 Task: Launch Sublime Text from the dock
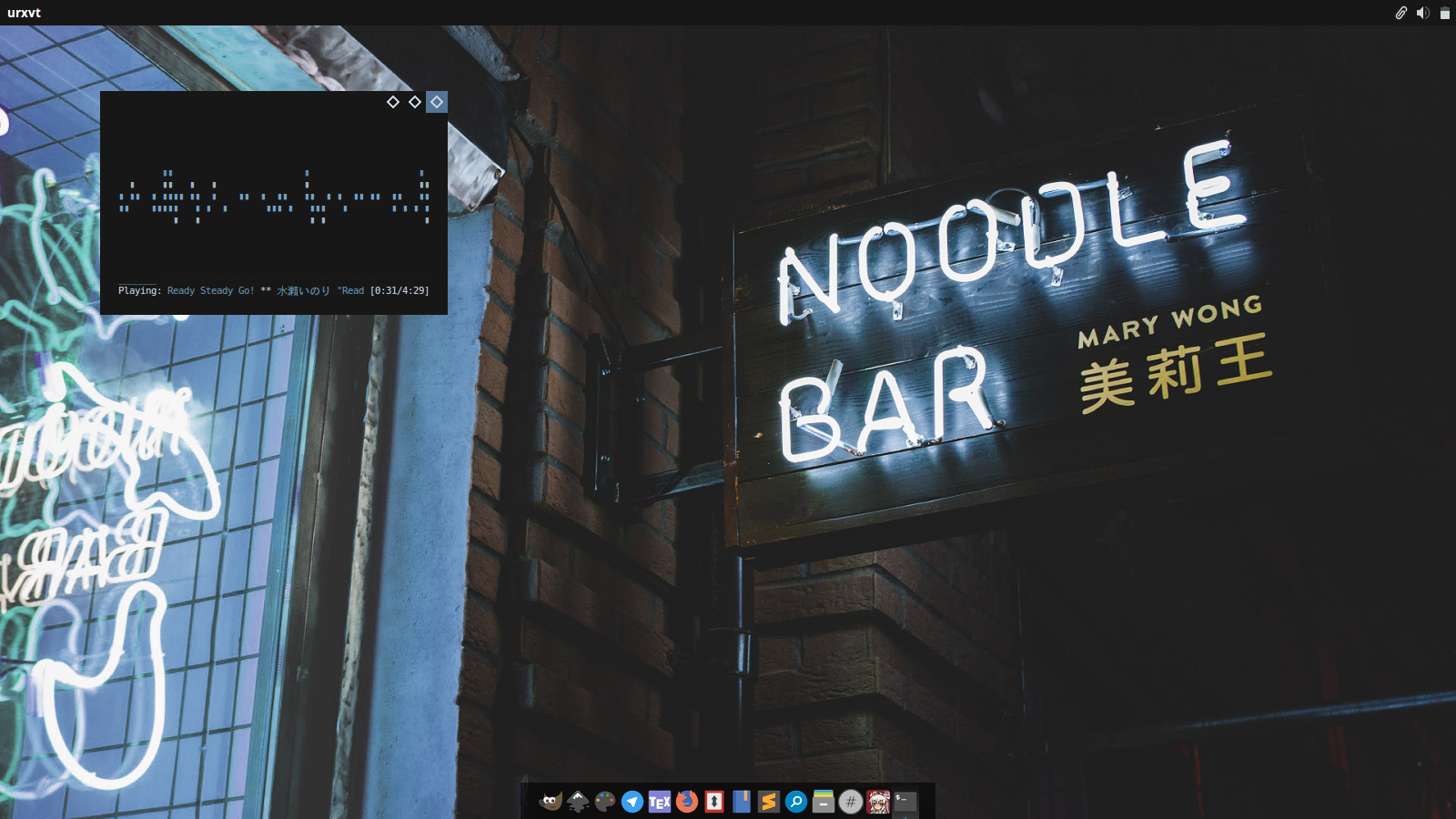coord(769,801)
